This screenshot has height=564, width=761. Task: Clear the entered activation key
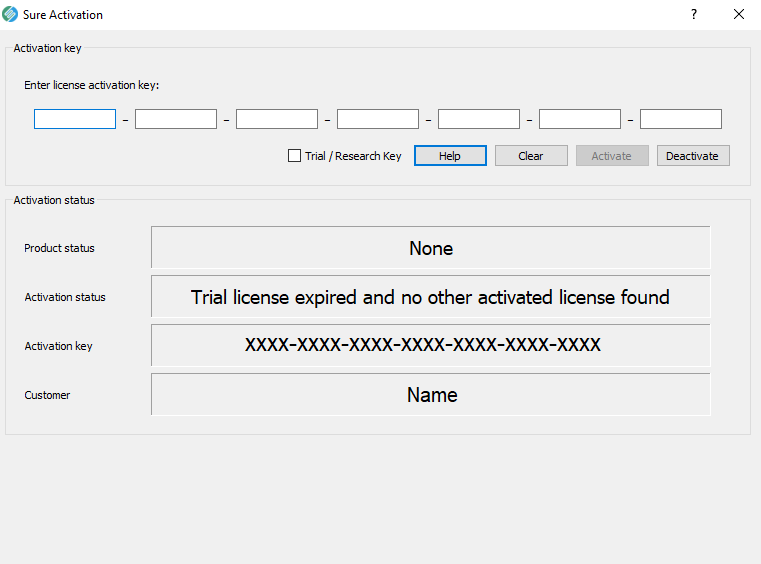tap(531, 156)
